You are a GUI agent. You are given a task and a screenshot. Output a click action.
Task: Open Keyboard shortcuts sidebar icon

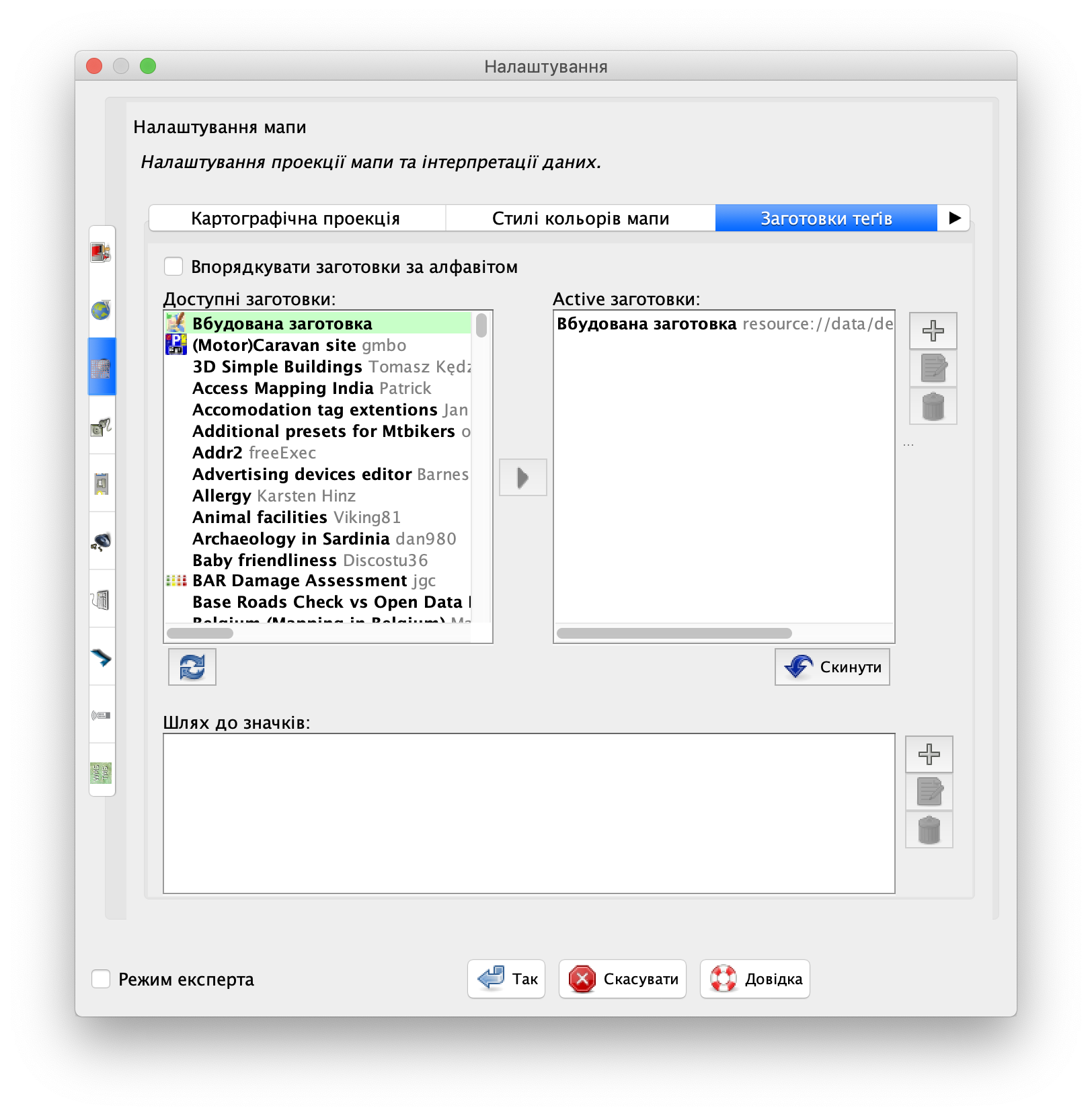coord(101,599)
